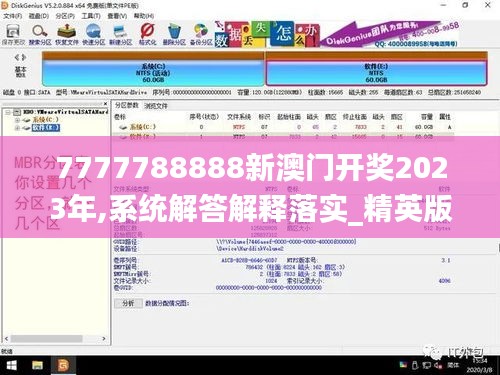Select the HD0:VMwareVirtualSATAHard tree item
500x375 pixels.
pyautogui.click(x=65, y=112)
